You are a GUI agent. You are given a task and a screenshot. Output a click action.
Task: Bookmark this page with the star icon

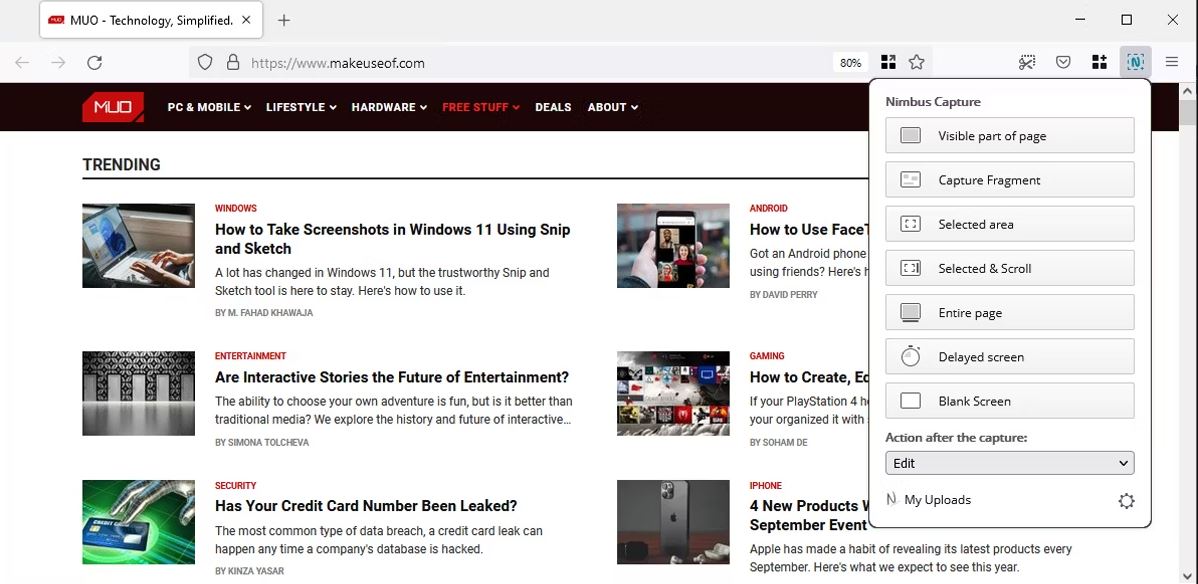click(917, 63)
